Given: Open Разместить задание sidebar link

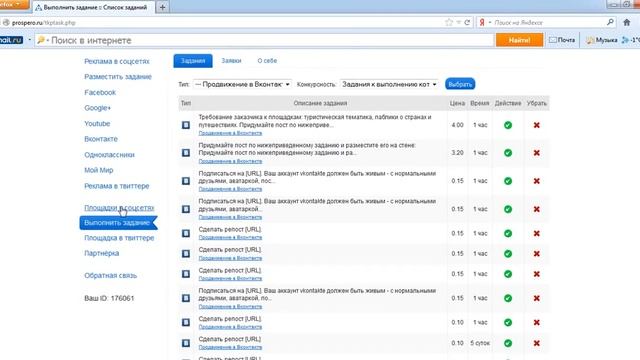Looking at the screenshot, I should (118, 77).
